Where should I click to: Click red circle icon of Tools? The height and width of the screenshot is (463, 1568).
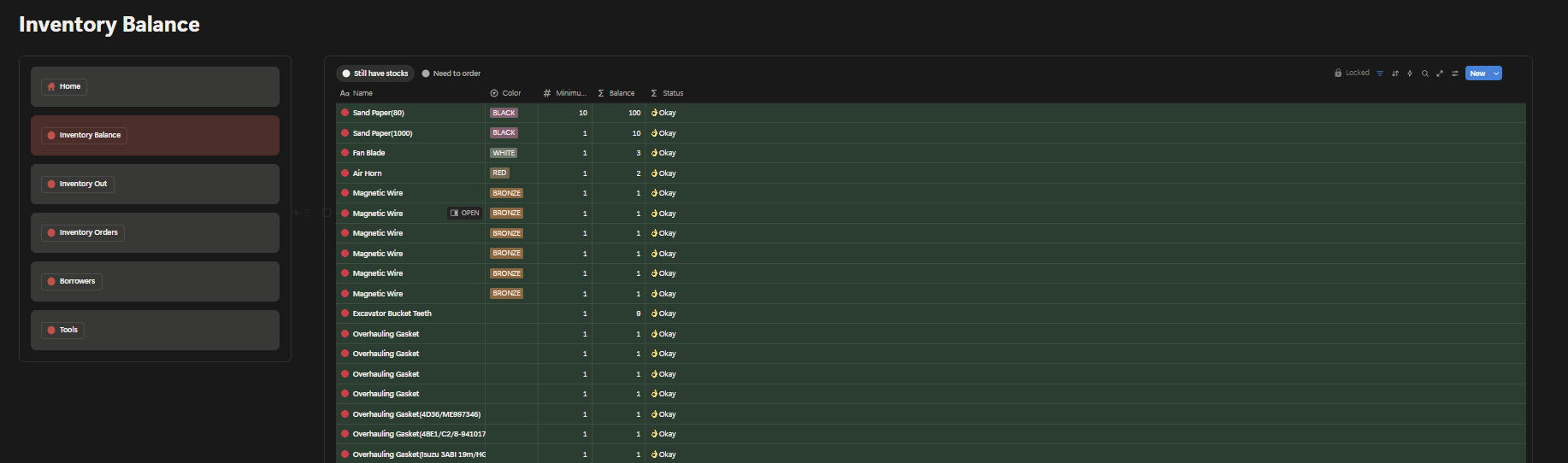click(x=51, y=330)
